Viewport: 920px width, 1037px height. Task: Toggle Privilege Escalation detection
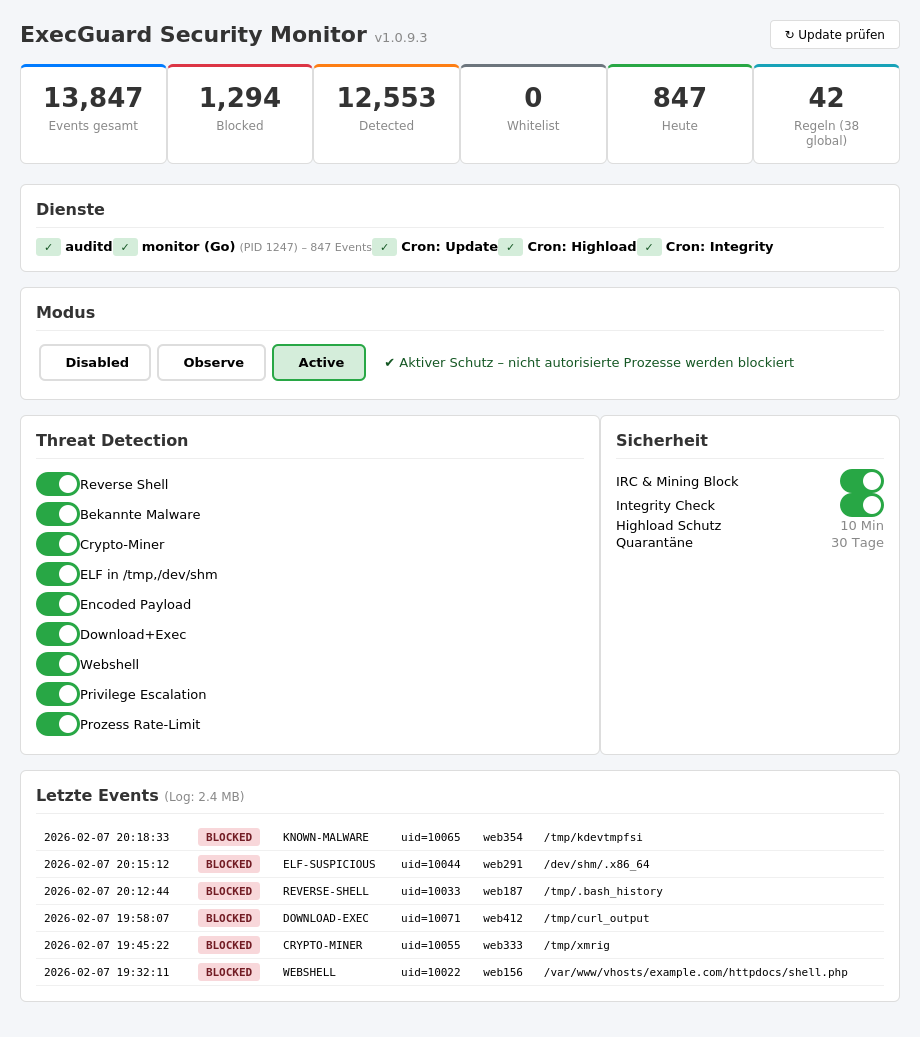tap(58, 694)
